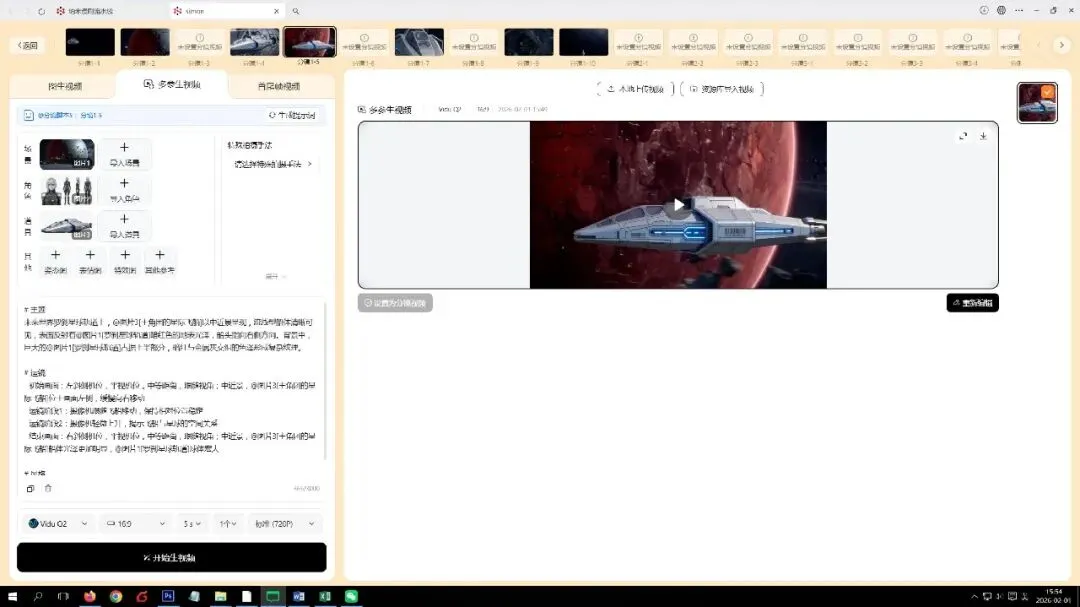Screen dimensions: 1080x607
Task: Open the tab search magnifier icon
Action: pos(295,11)
